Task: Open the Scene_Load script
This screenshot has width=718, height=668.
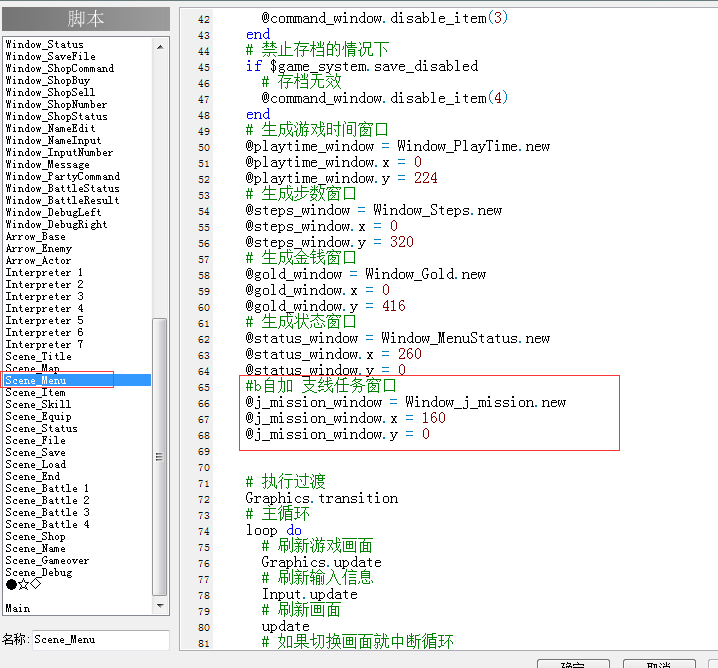Action: [35, 464]
